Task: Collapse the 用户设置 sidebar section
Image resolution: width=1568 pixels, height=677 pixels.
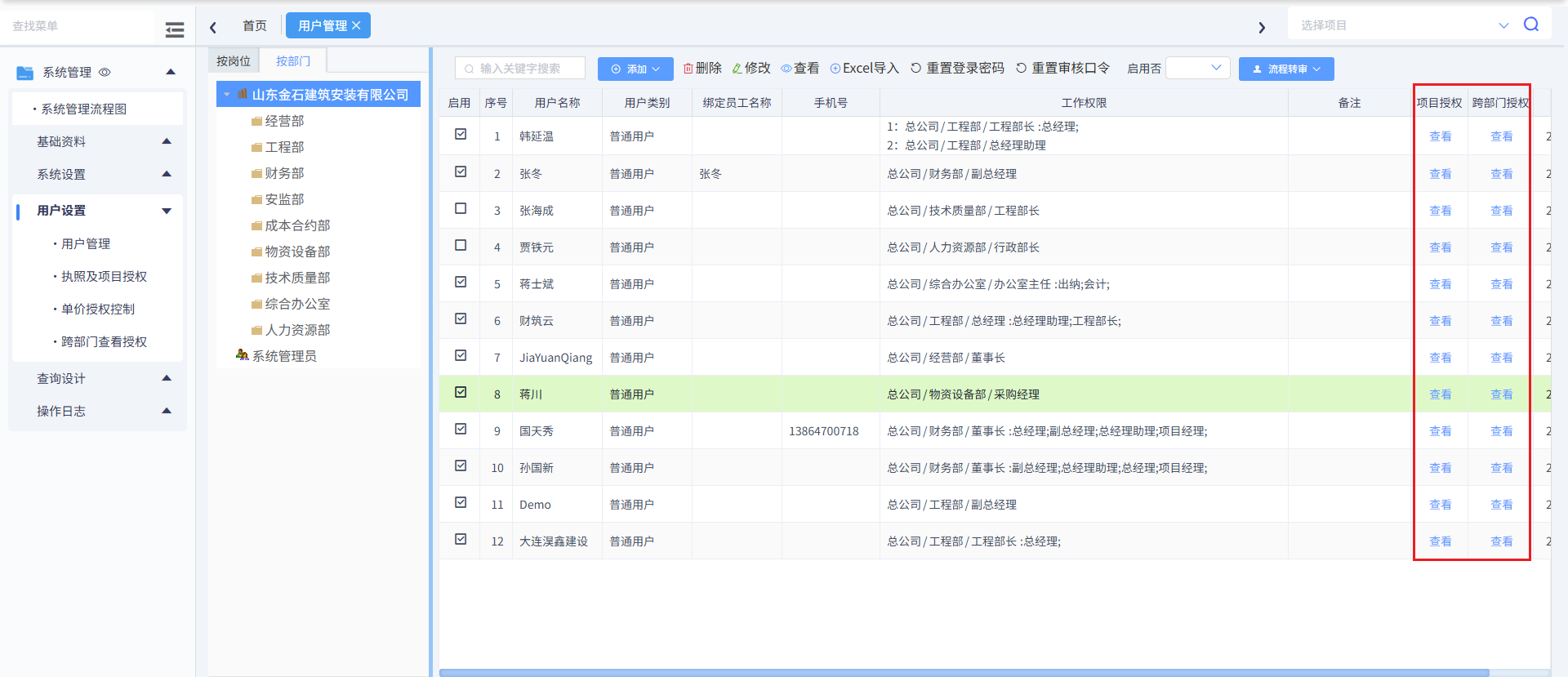Action: [x=167, y=211]
